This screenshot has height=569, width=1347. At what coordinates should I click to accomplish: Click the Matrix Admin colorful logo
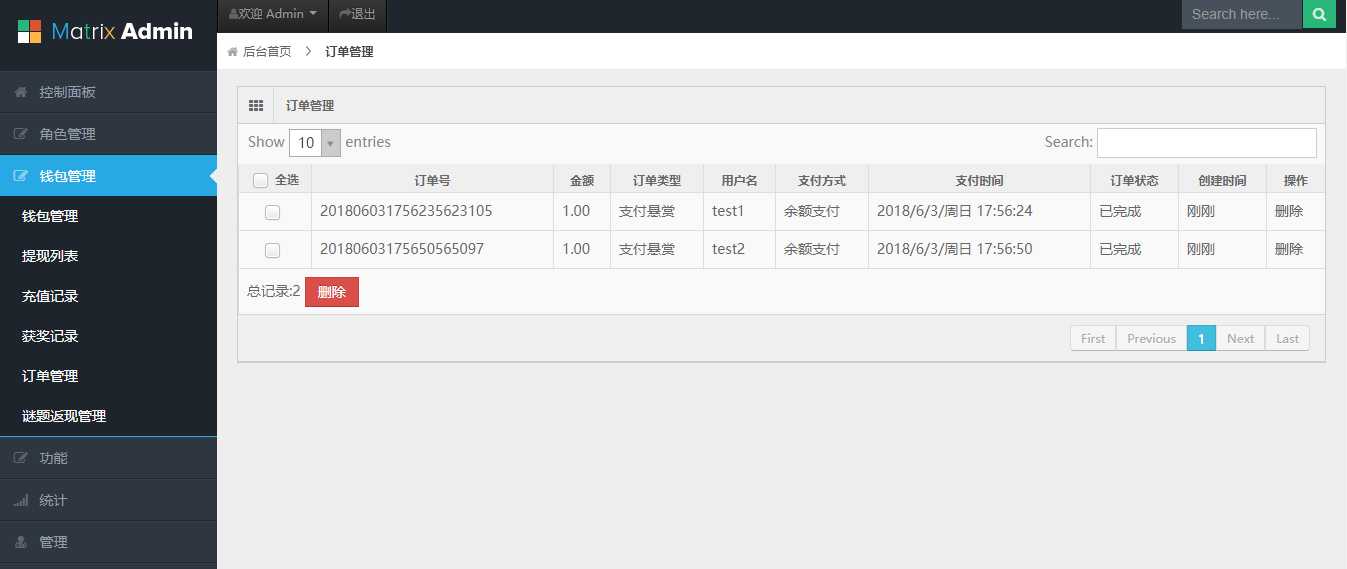pyautogui.click(x=30, y=32)
